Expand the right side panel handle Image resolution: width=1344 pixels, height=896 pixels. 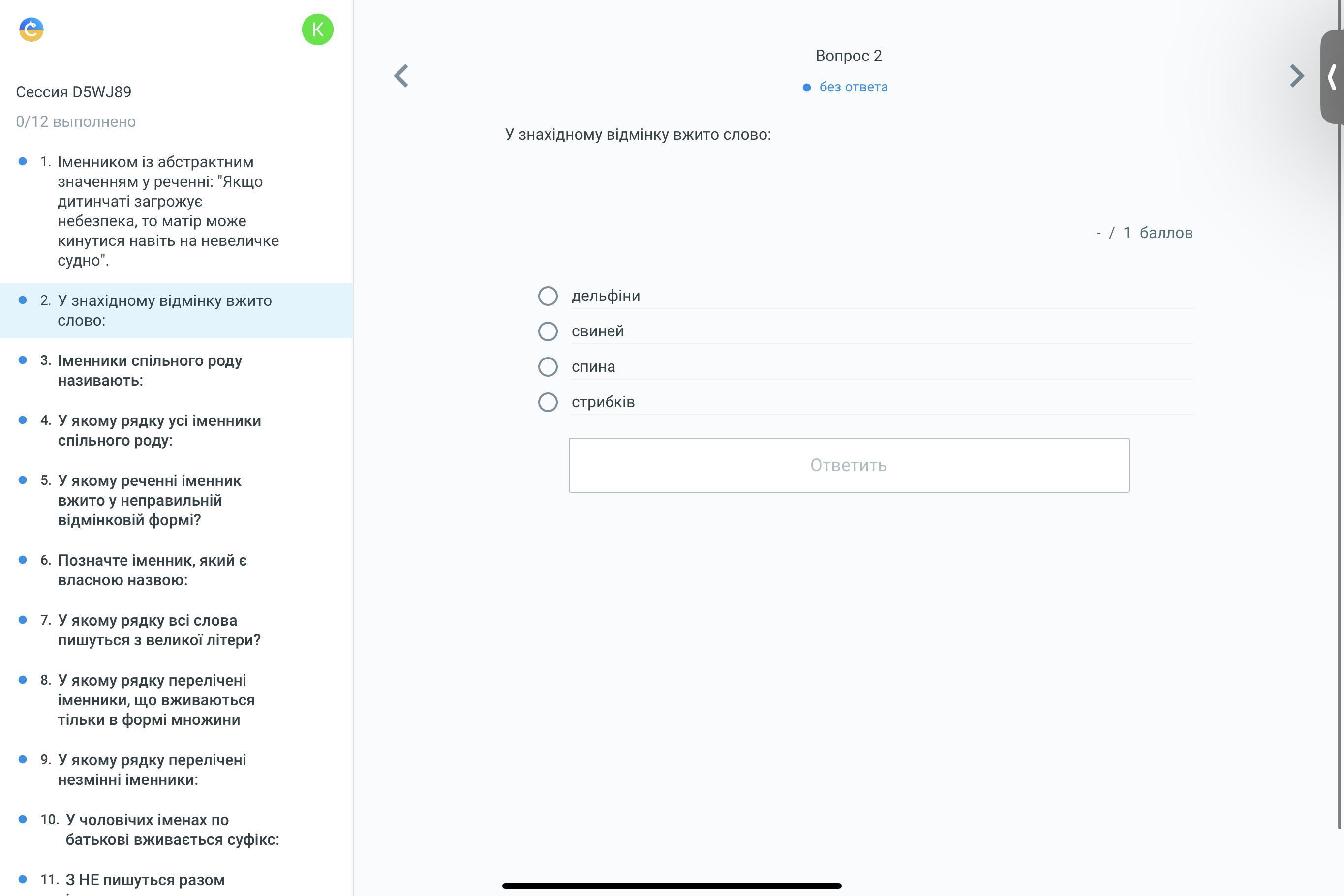(1333, 77)
